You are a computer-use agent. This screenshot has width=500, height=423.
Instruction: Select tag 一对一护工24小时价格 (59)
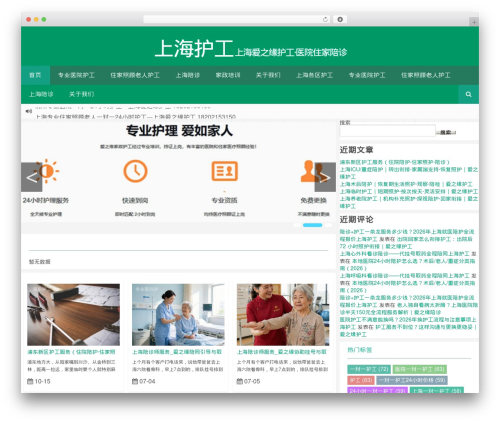click(x=412, y=380)
